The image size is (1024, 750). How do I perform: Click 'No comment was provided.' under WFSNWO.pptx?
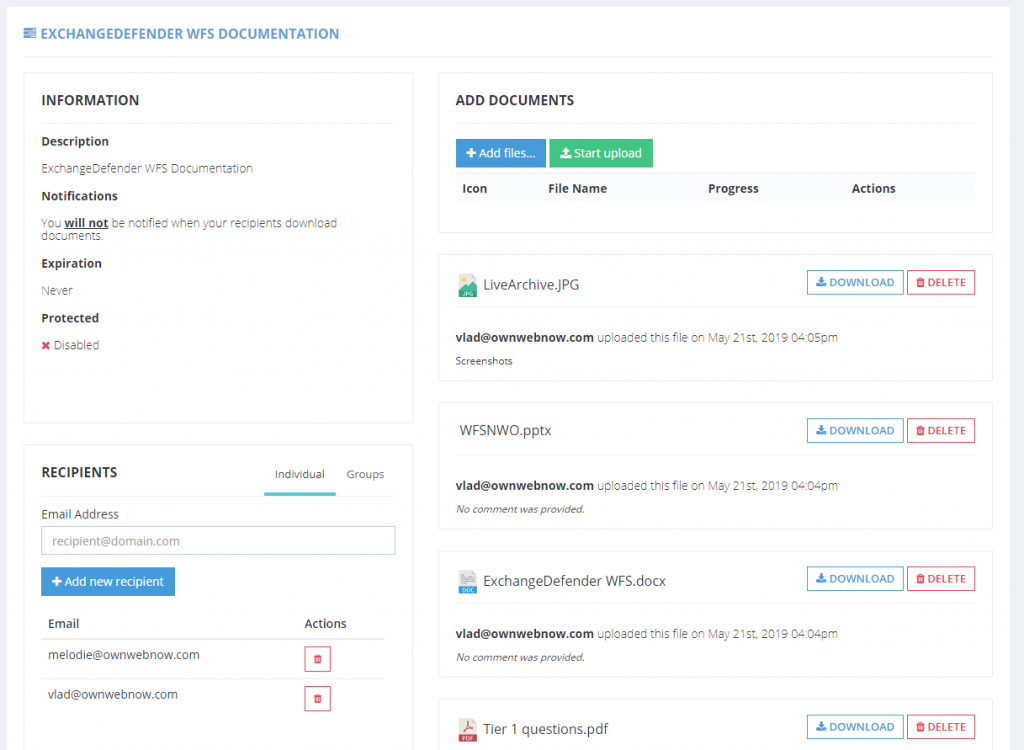coord(520,509)
